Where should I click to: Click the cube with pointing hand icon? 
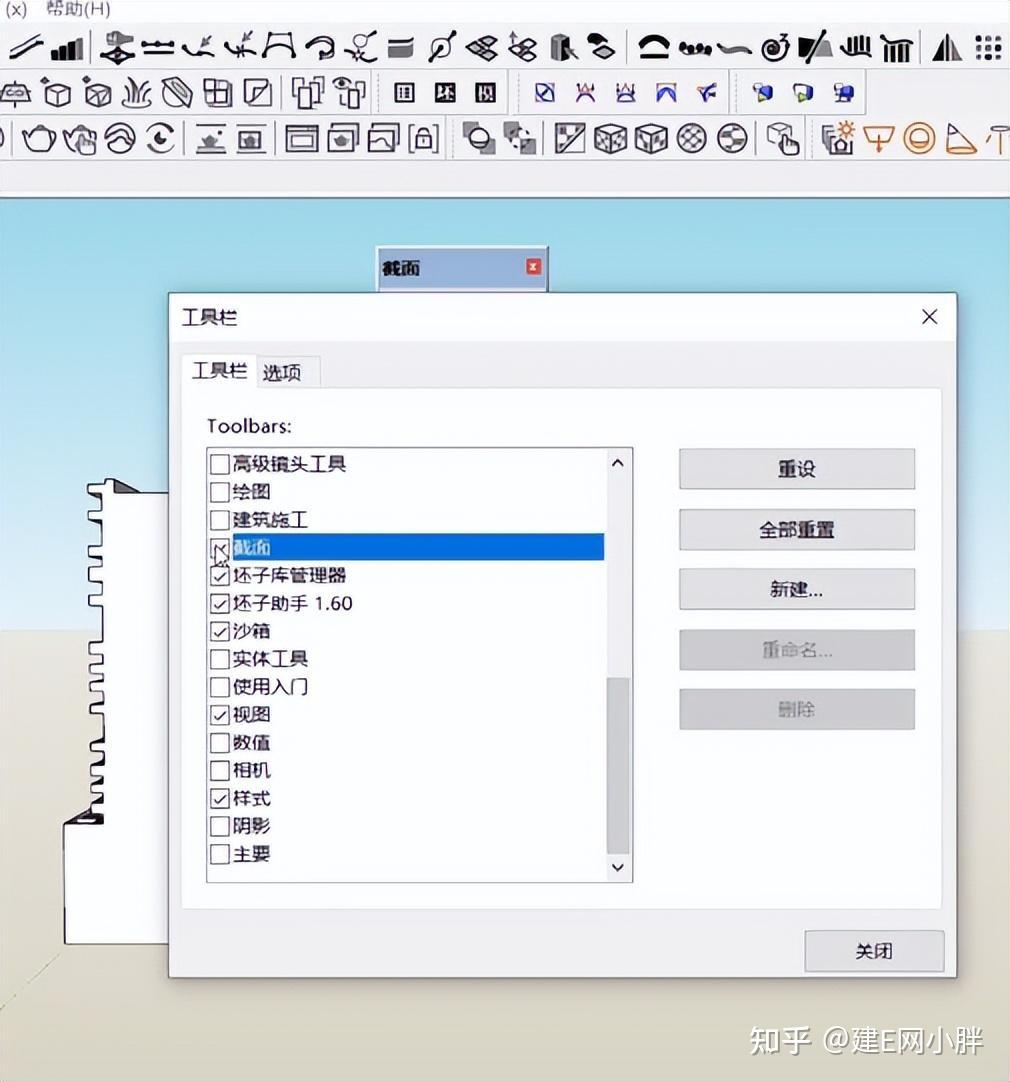click(782, 139)
